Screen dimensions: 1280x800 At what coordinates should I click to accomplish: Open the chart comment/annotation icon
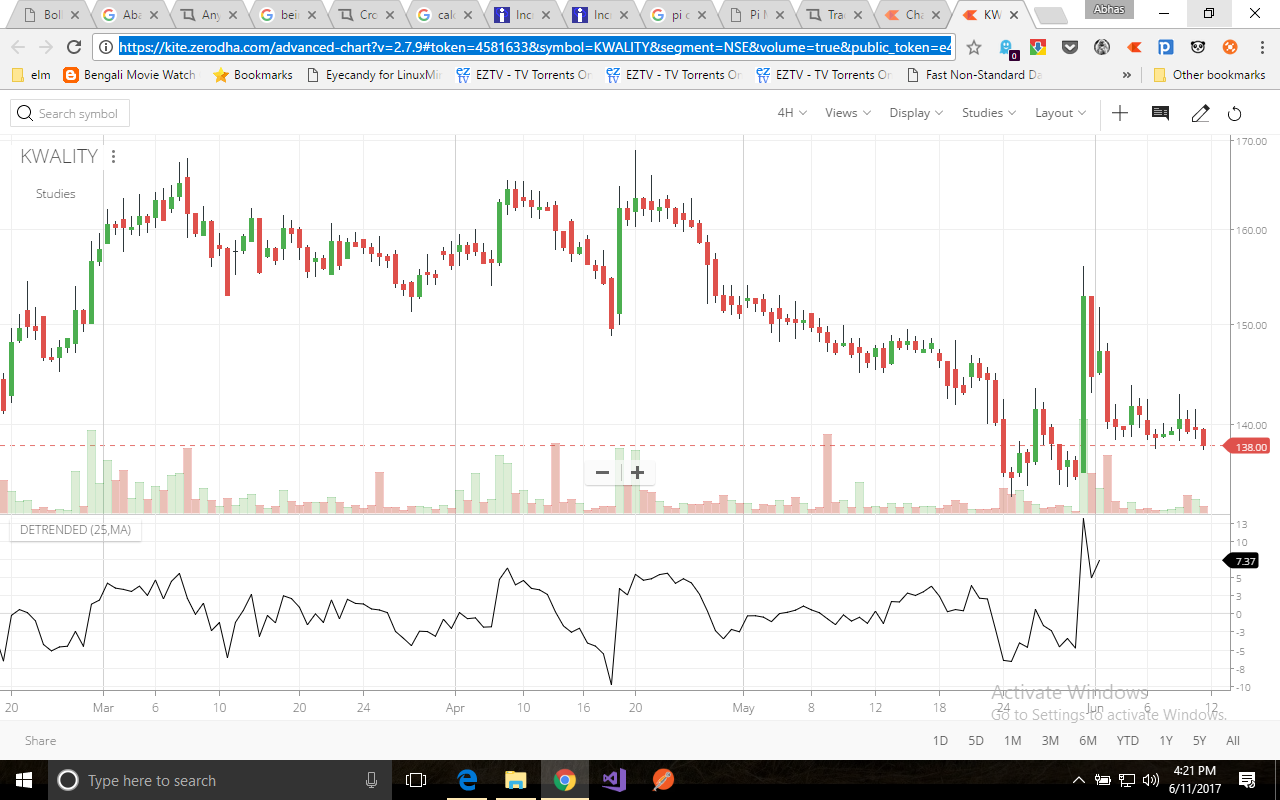(x=1160, y=113)
